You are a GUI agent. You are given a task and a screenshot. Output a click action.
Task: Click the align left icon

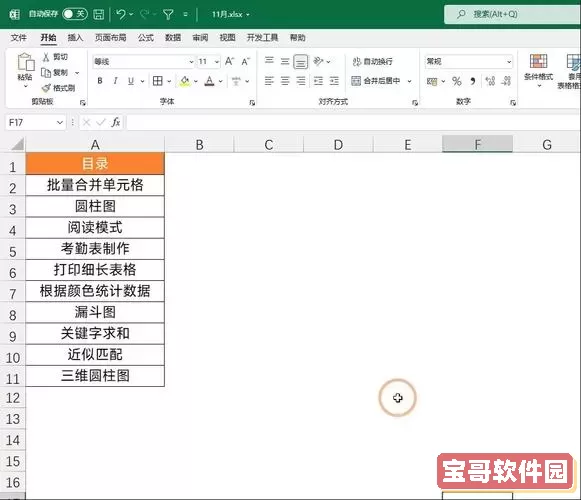(269, 81)
